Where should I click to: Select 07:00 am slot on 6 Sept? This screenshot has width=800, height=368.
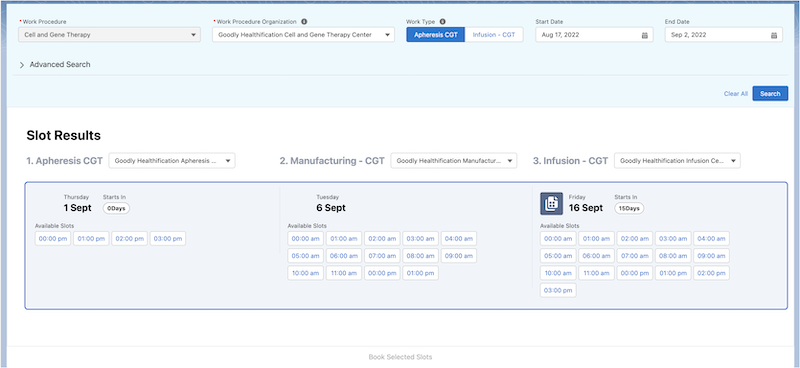pos(382,256)
